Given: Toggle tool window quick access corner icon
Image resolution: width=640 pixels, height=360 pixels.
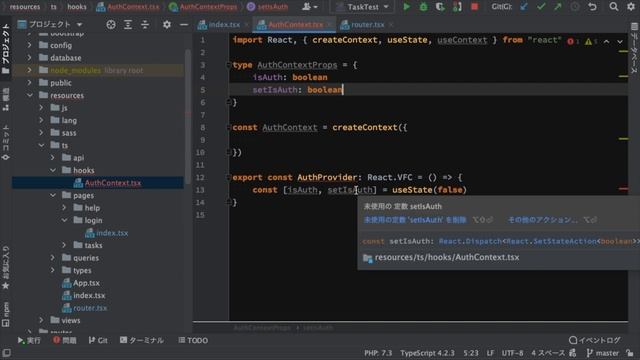Looking at the screenshot, I should click(x=6, y=353).
